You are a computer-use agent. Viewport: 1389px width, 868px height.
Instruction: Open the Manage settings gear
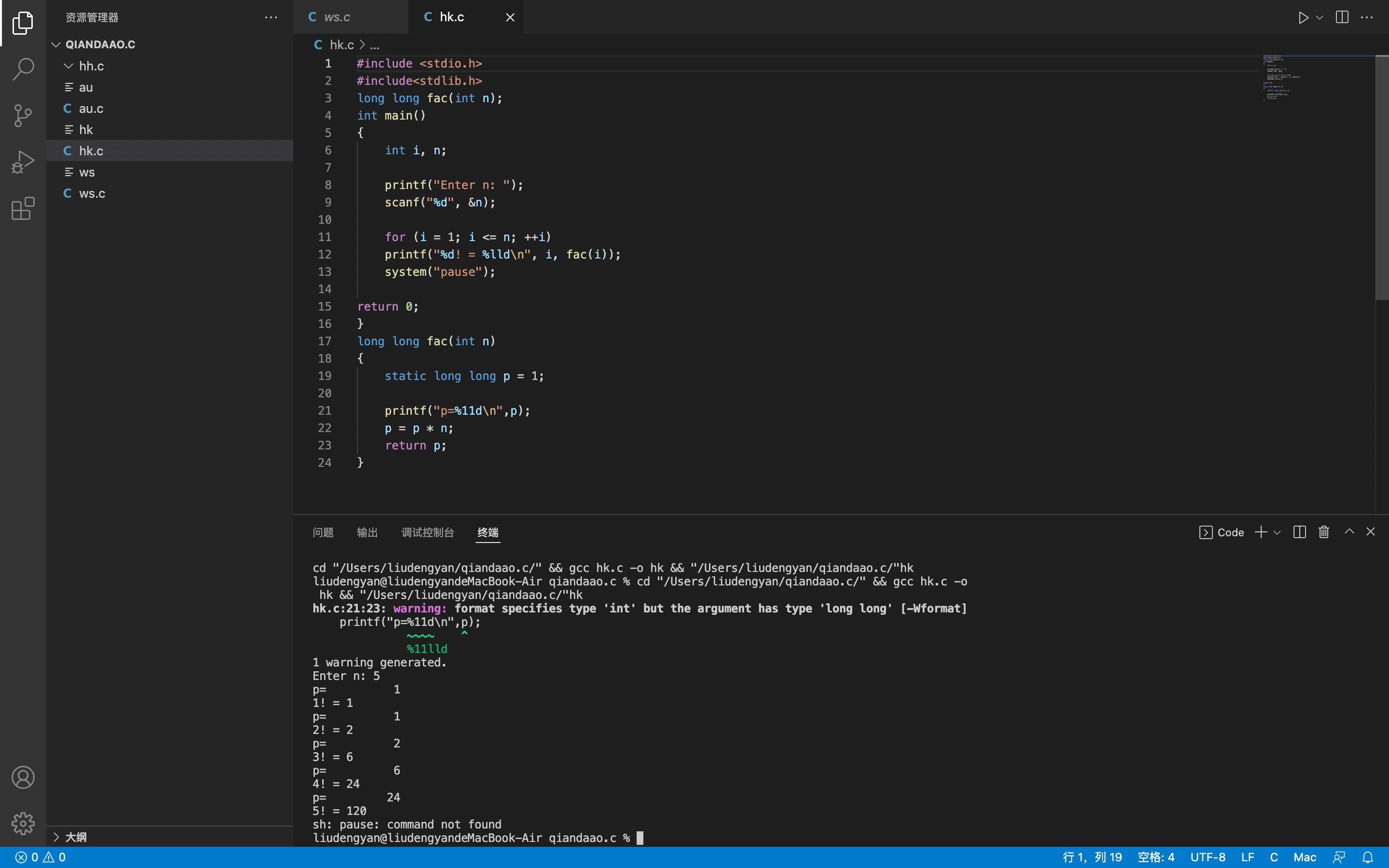[x=23, y=823]
